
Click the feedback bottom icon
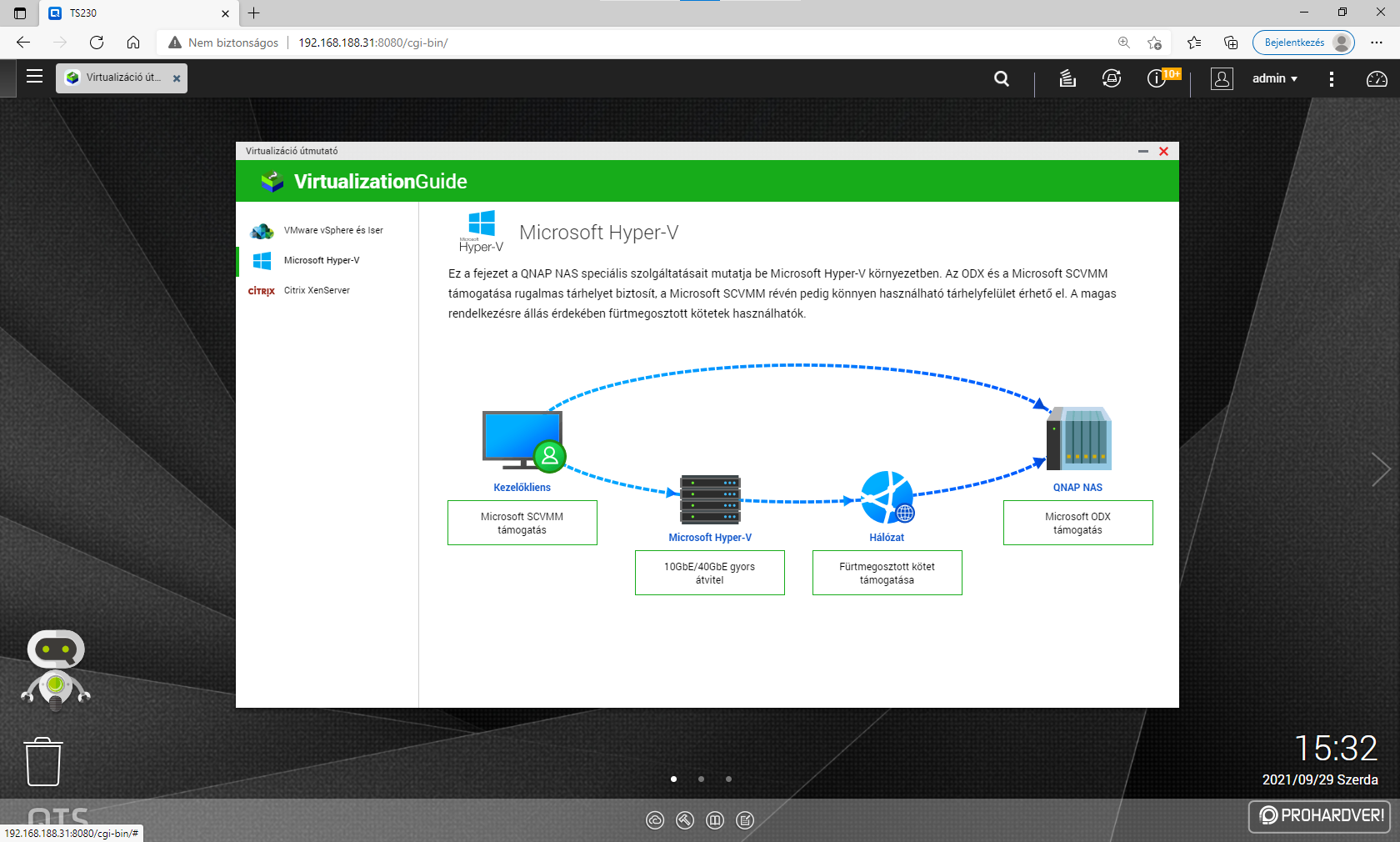[x=745, y=820]
